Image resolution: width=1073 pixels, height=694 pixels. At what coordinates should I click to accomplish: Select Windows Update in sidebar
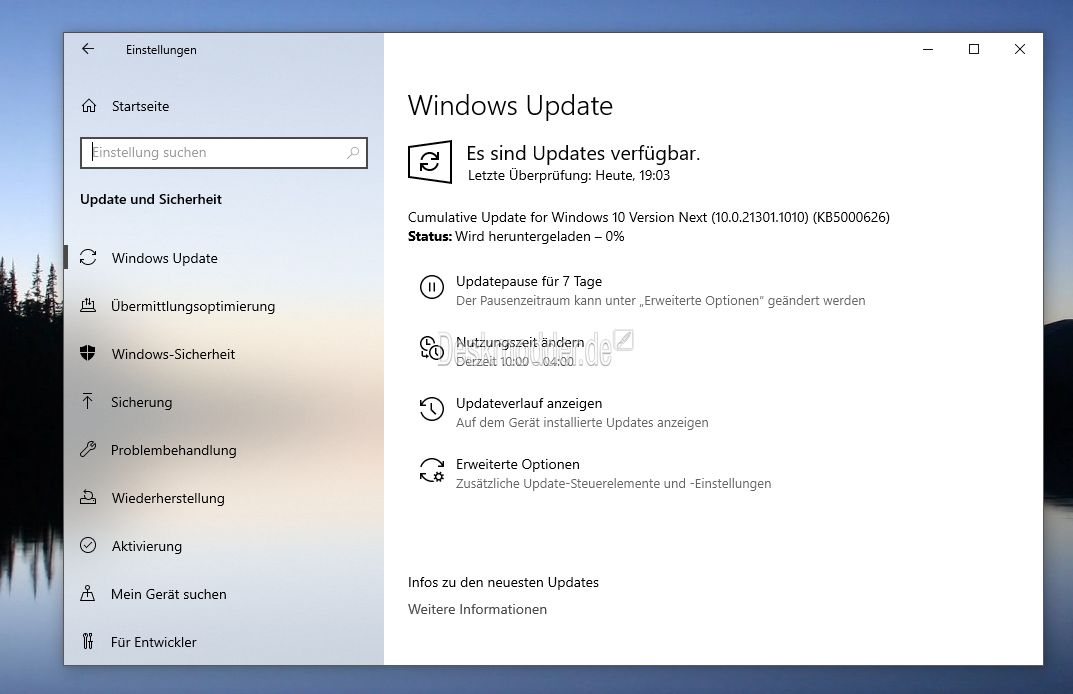165,258
